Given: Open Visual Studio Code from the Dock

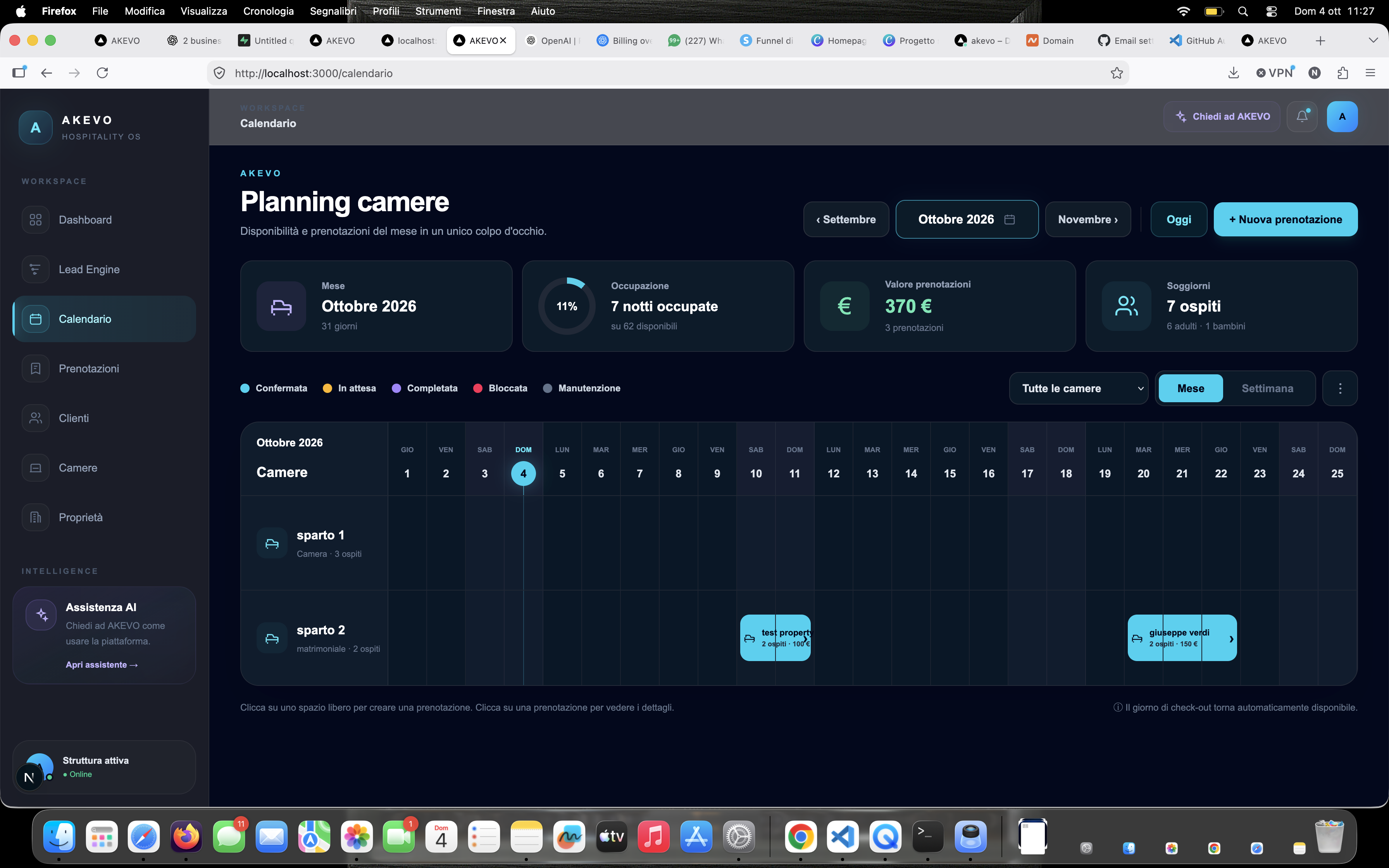Looking at the screenshot, I should click(843, 837).
